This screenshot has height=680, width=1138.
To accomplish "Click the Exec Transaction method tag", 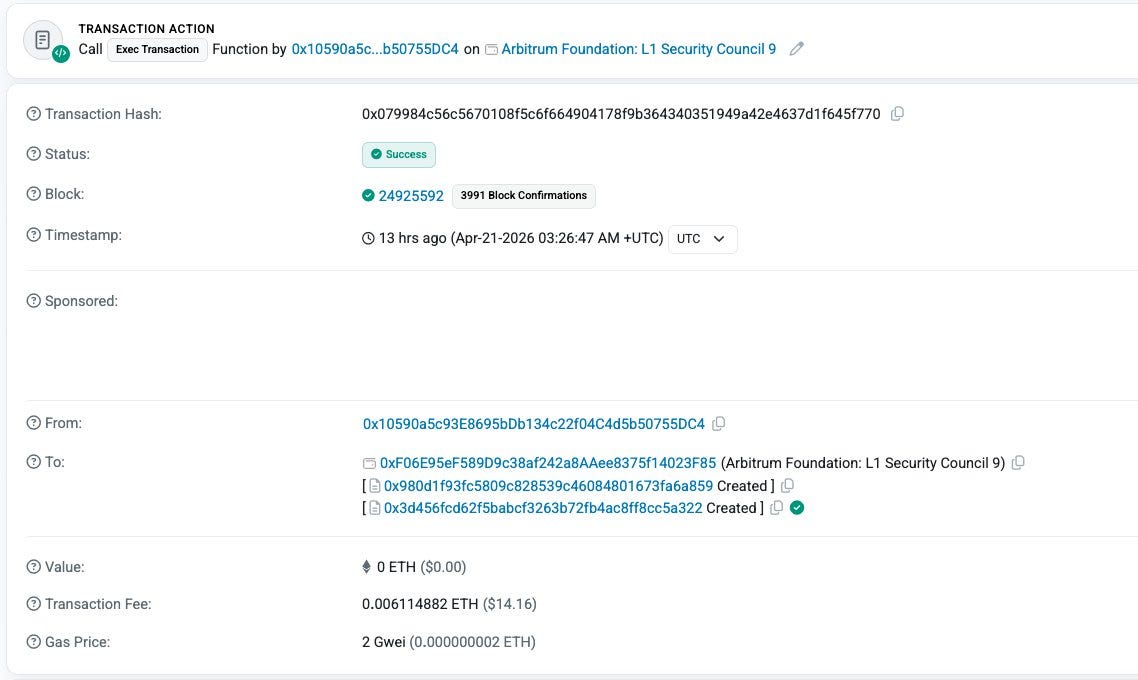I will (157, 49).
